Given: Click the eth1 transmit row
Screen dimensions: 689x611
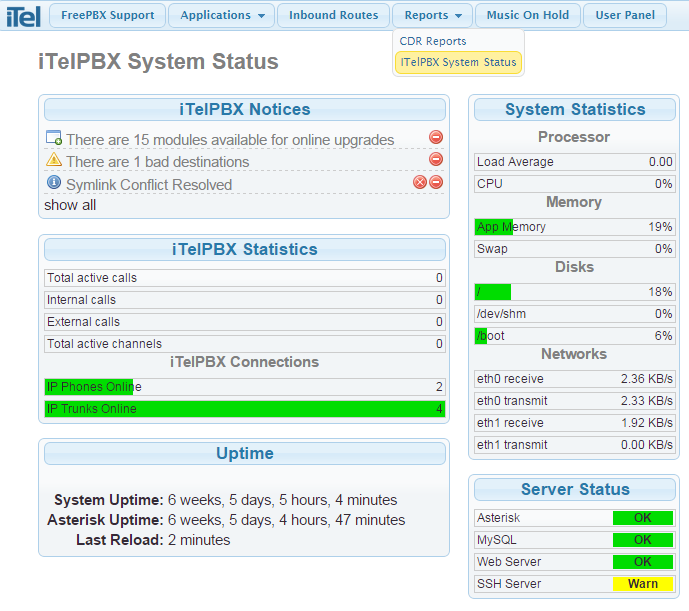Looking at the screenshot, I should click(575, 445).
